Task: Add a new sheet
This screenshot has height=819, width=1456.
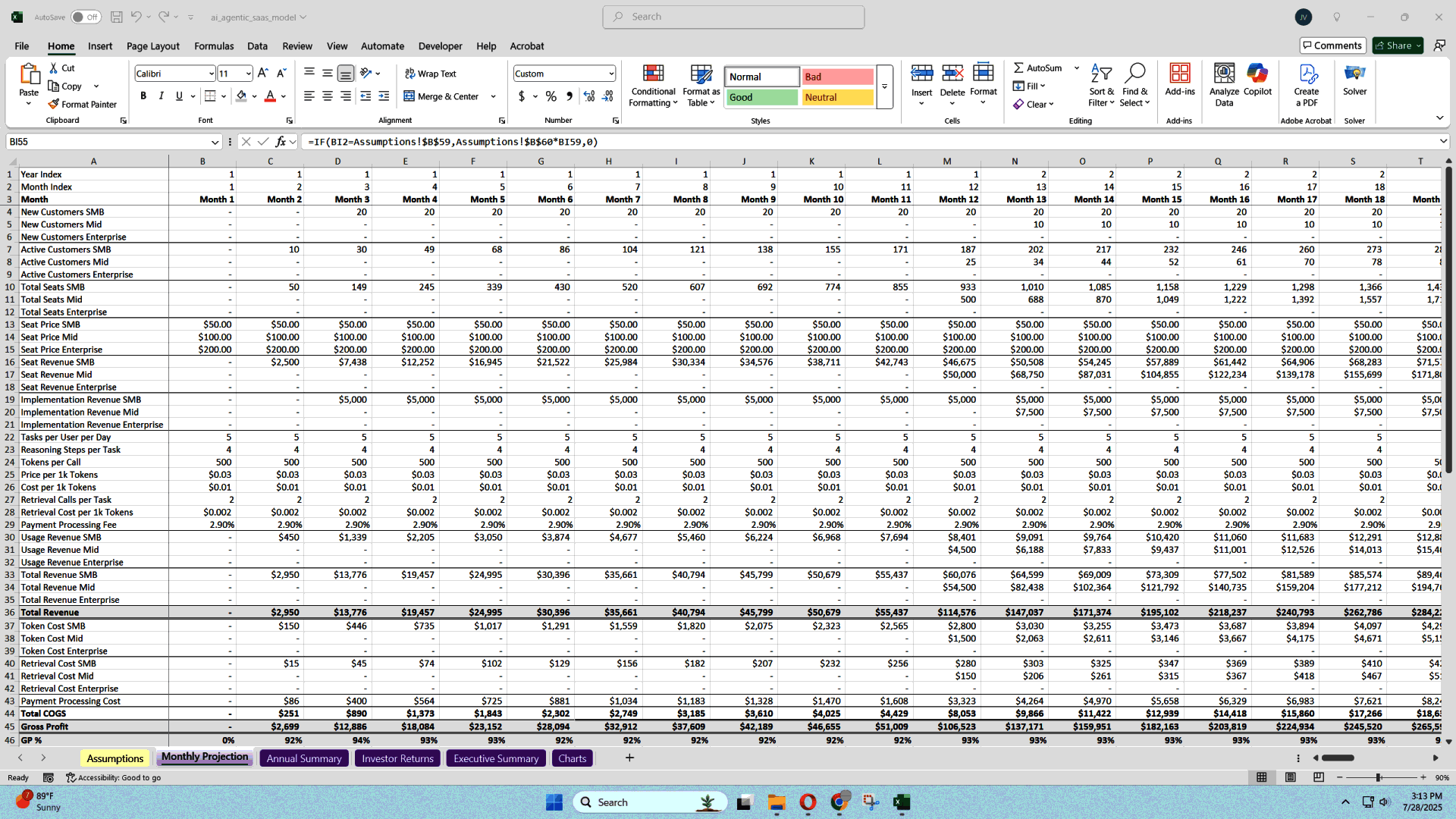Action: click(x=629, y=758)
